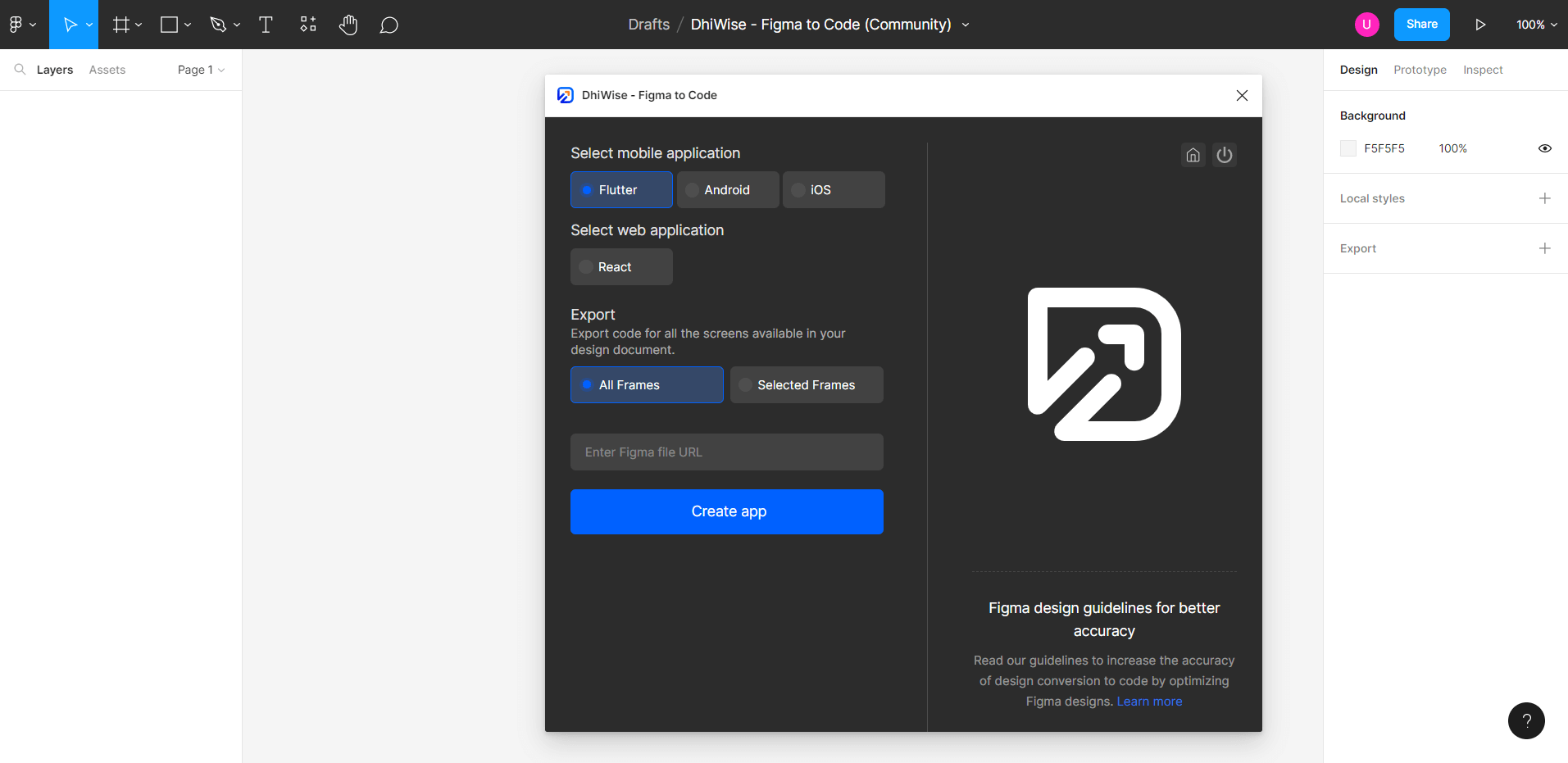This screenshot has width=1568, height=763.
Task: Expand the Page 1 dropdown
Action: [201, 70]
